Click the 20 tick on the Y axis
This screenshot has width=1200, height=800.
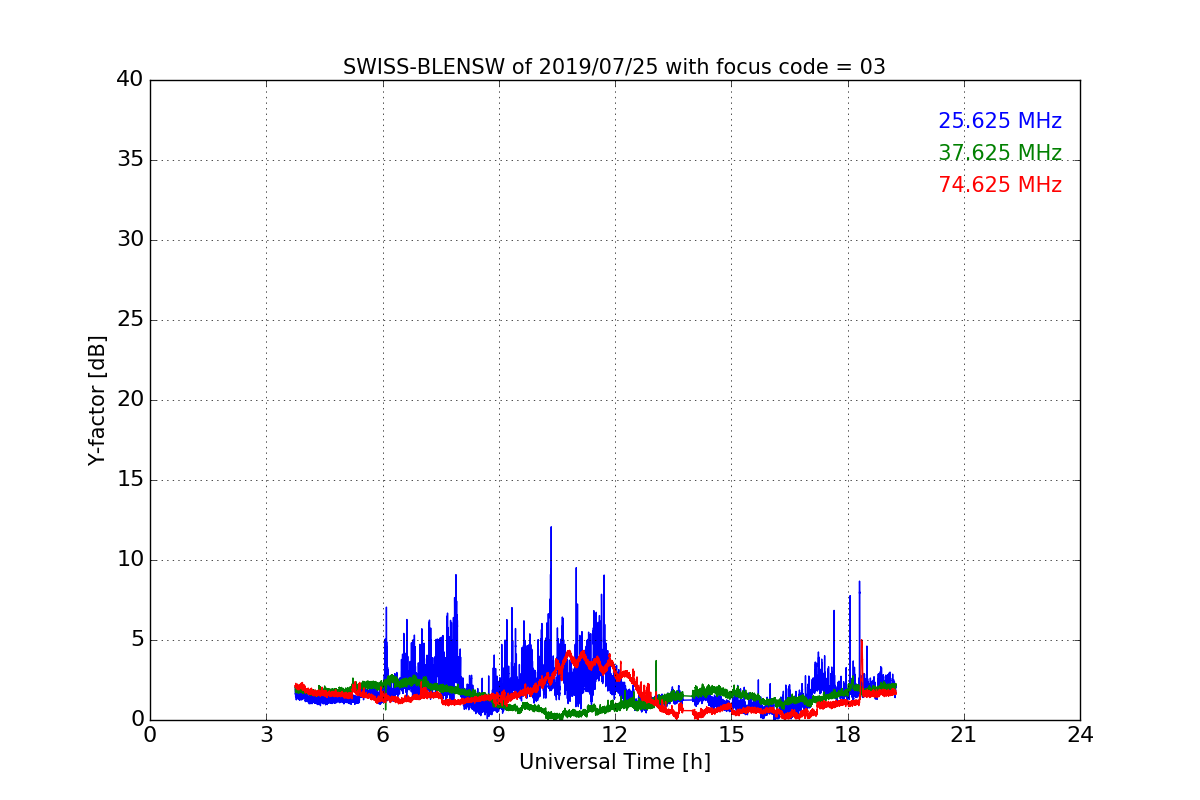[130, 400]
